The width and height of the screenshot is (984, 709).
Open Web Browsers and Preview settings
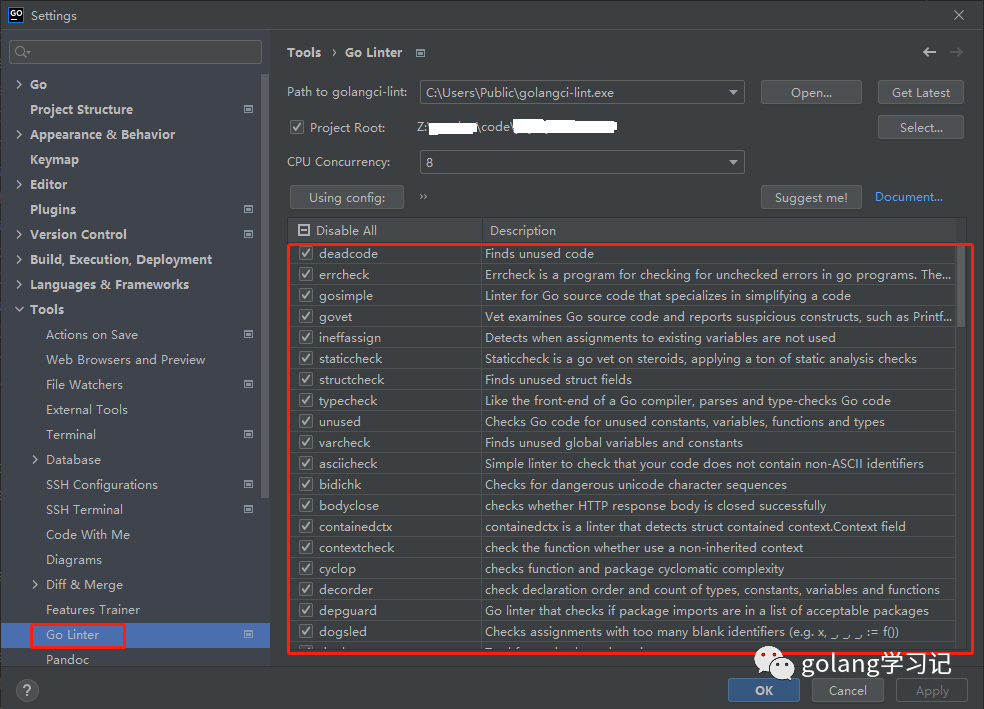126,360
